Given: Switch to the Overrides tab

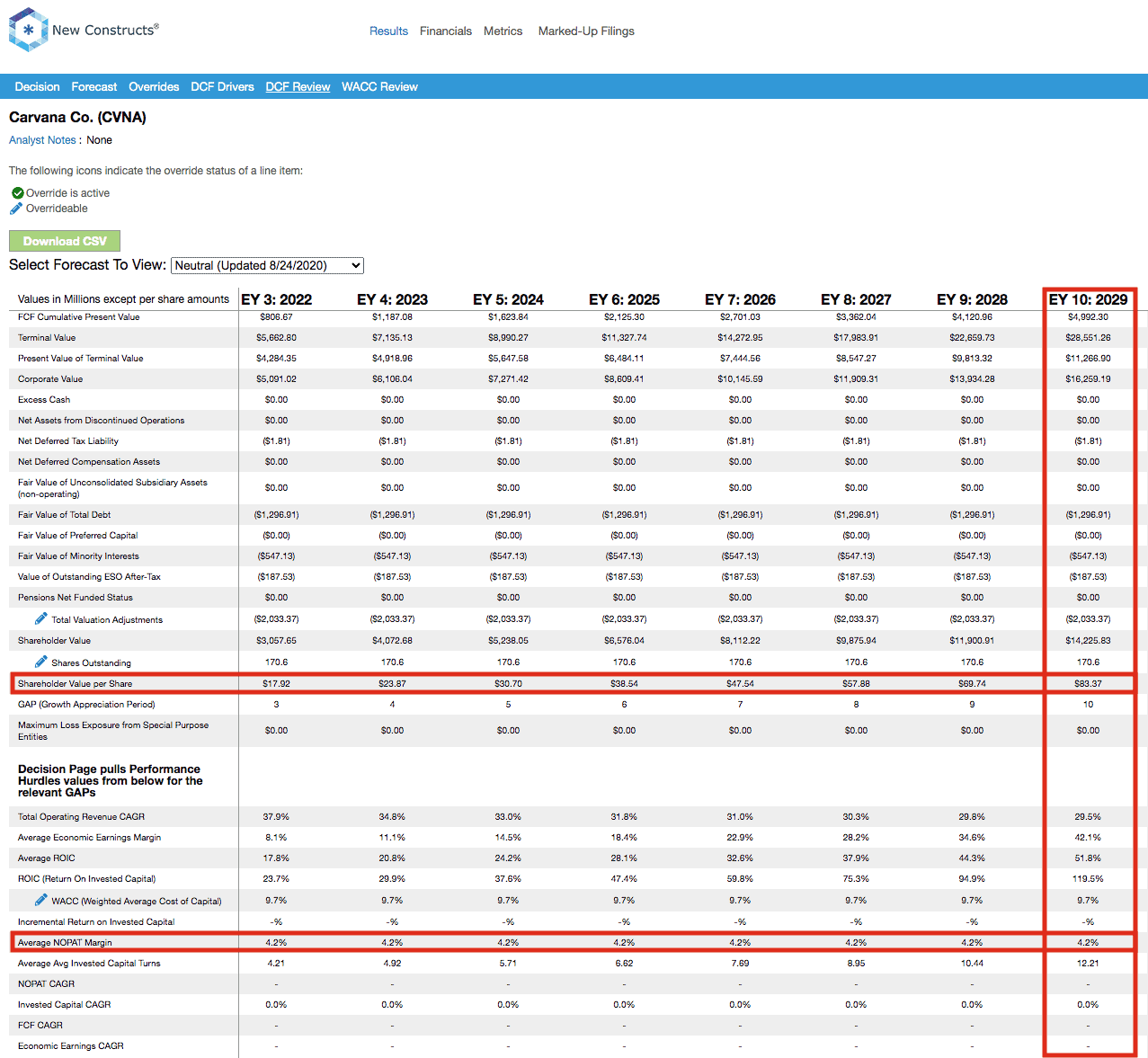Looking at the screenshot, I should (154, 86).
